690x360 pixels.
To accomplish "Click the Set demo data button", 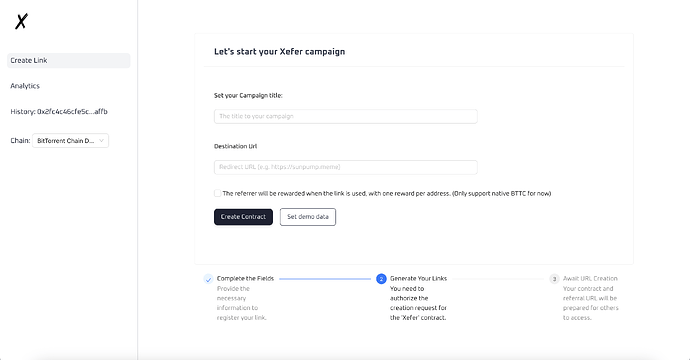I will tap(308, 217).
